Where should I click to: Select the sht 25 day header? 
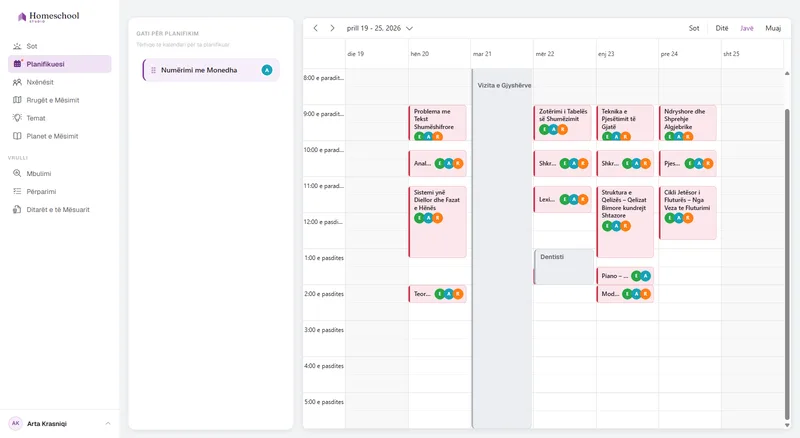752,54
